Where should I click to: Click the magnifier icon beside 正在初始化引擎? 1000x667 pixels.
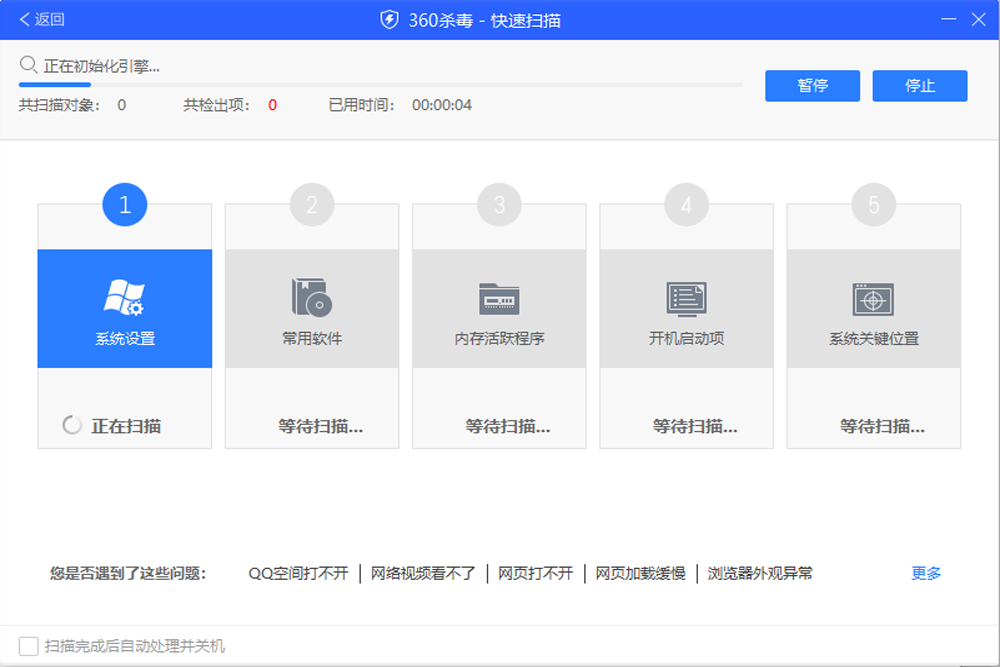[28, 65]
